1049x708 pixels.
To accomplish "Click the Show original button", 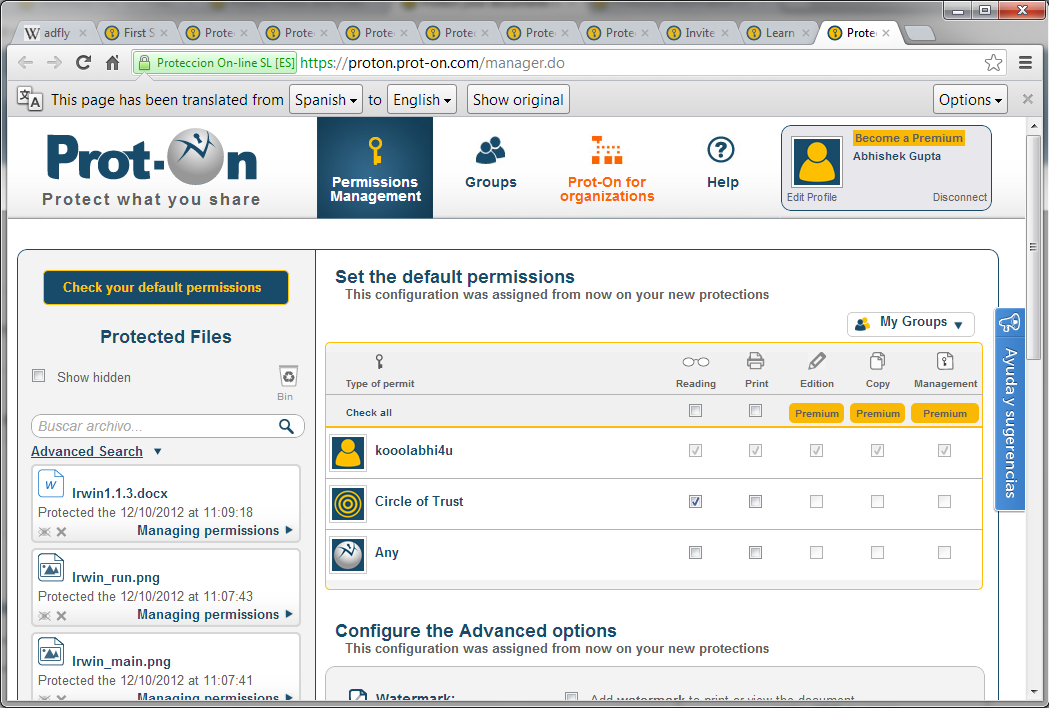I will [x=518, y=100].
